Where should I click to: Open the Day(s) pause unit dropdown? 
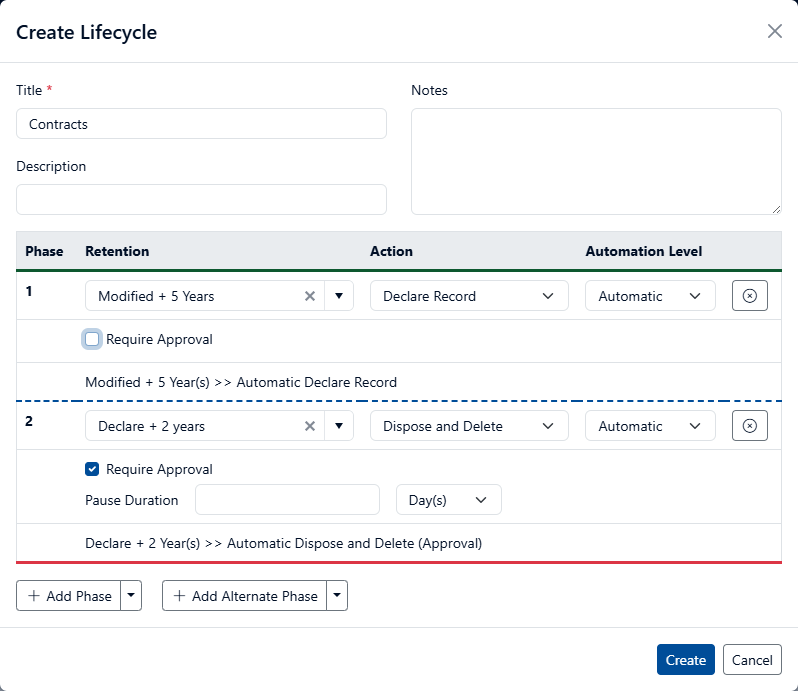[448, 500]
